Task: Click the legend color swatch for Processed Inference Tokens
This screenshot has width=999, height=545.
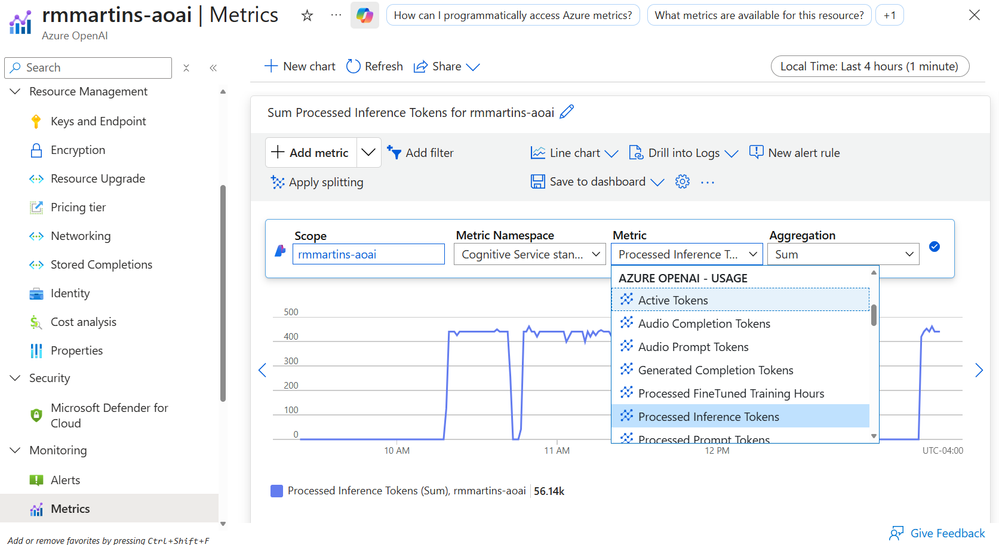Action: coord(277,491)
